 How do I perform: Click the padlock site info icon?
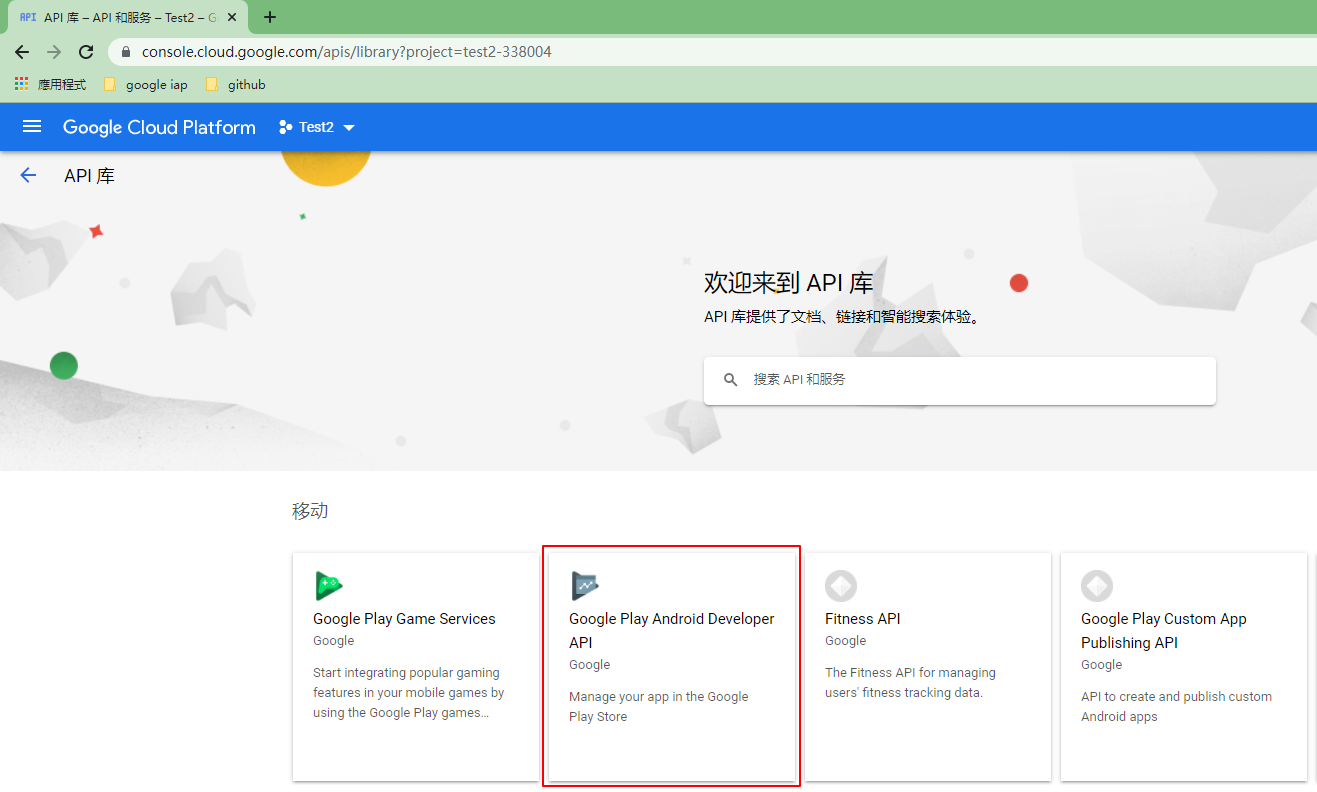[126, 52]
